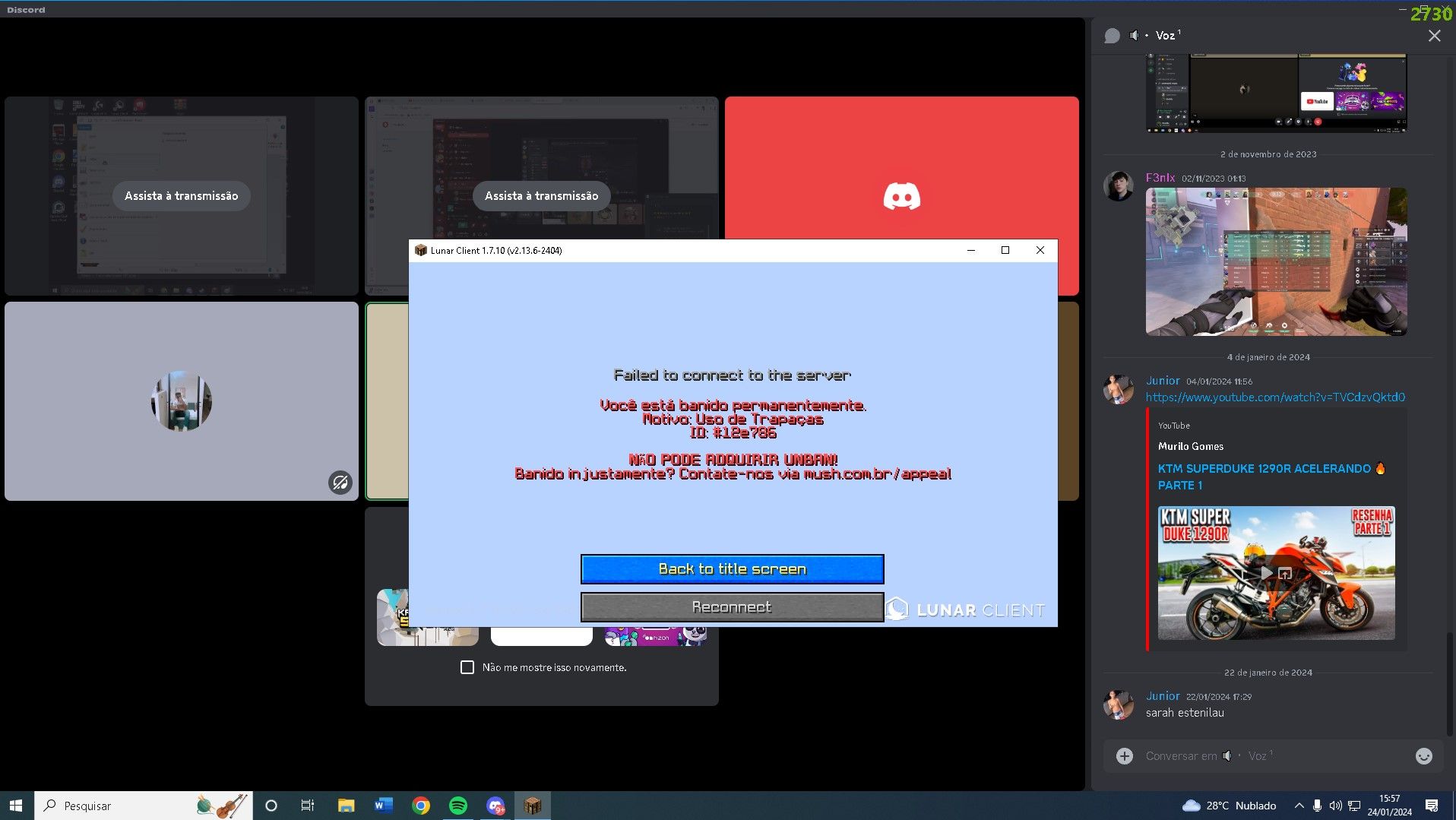Open embedded video in popout player
Image resolution: width=1456 pixels, height=820 pixels.
click(1284, 572)
